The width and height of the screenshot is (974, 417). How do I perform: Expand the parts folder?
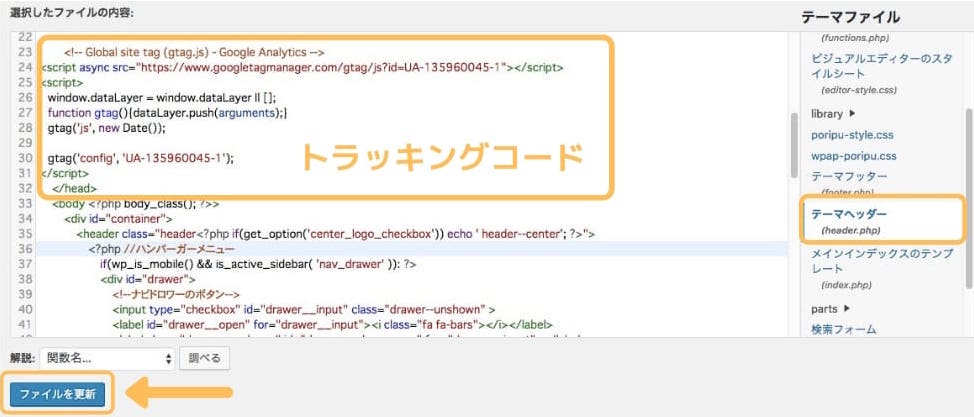(x=830, y=309)
